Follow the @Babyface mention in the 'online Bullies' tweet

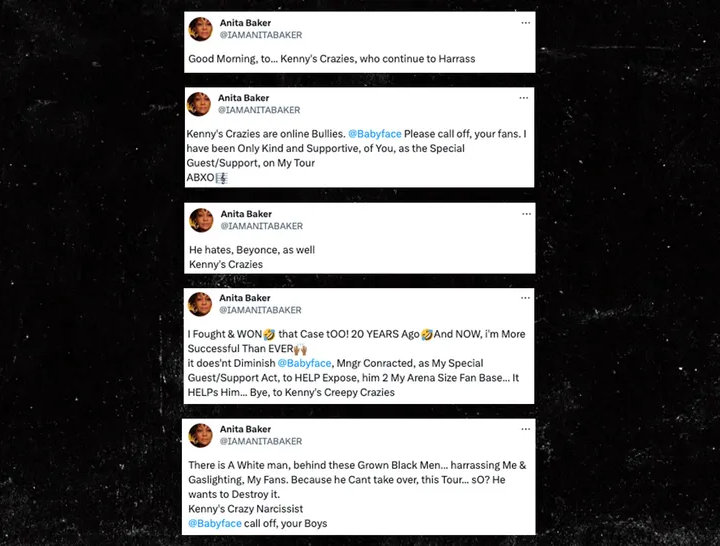tap(375, 134)
